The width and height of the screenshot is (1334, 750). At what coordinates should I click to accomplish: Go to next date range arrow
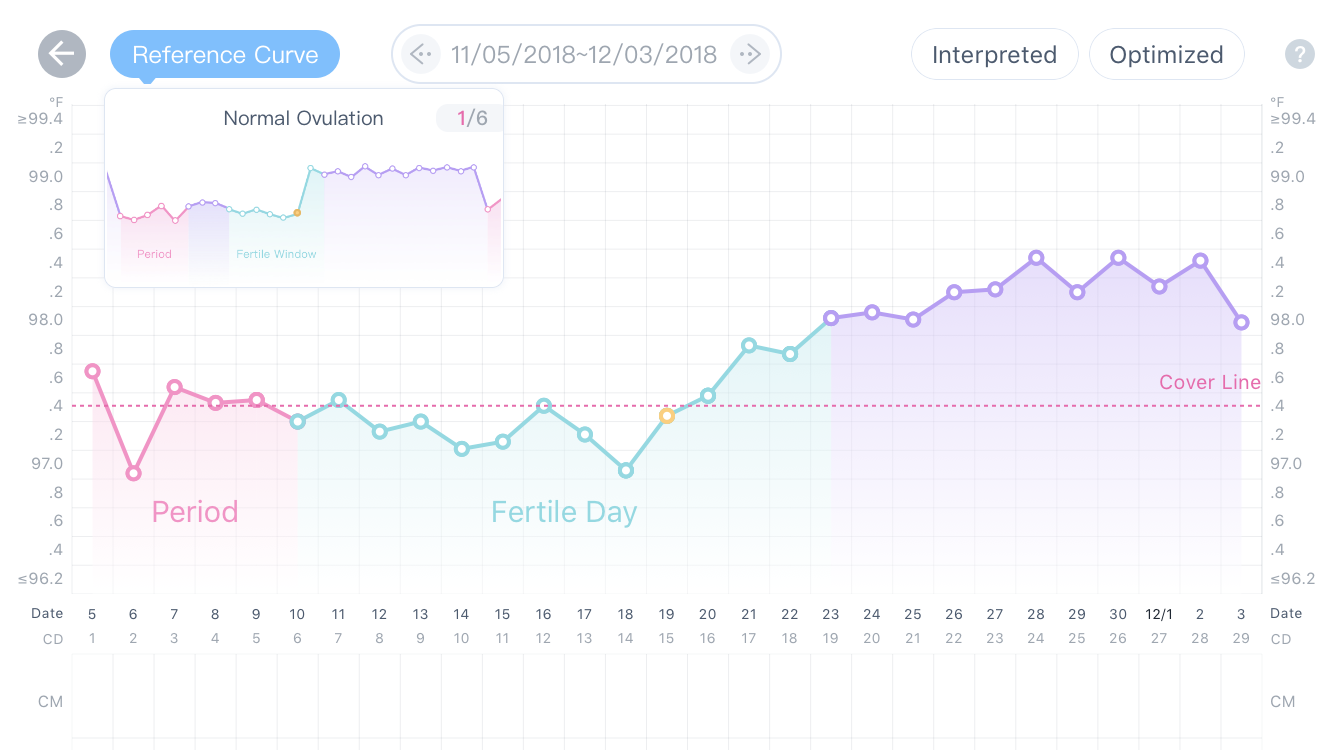click(749, 54)
